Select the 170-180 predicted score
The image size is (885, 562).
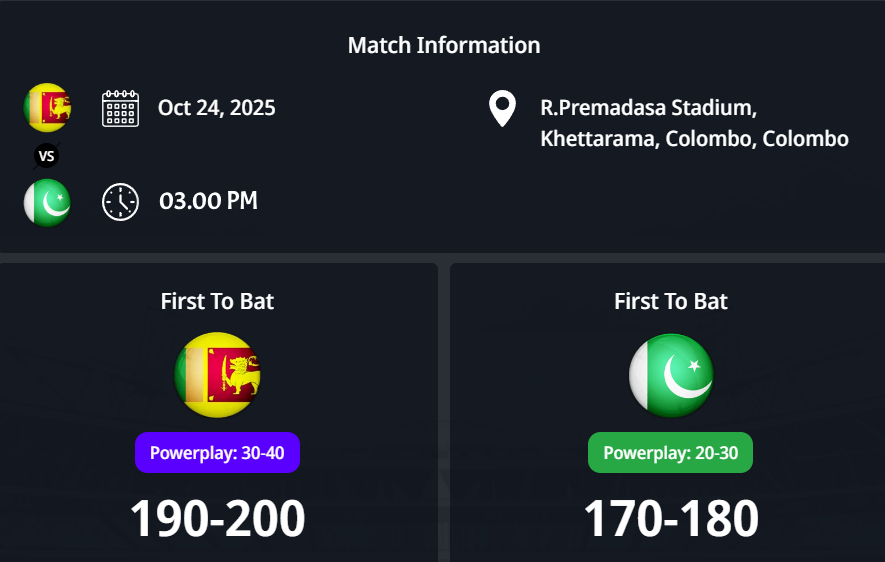671,518
